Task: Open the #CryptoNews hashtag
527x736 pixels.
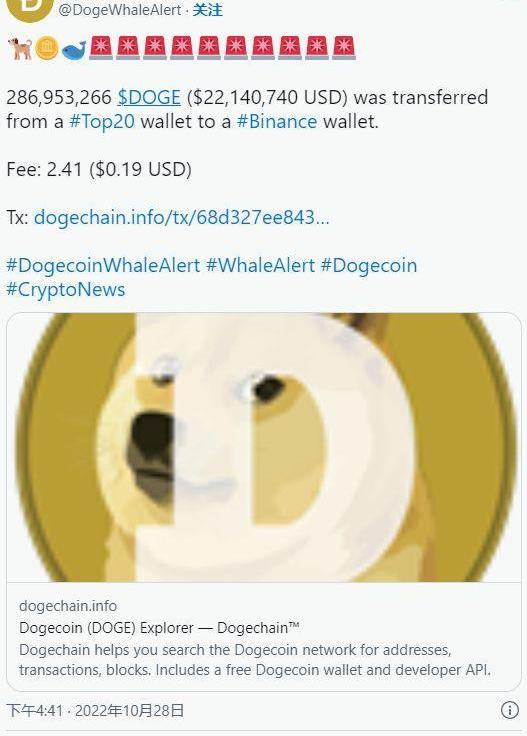Action: click(x=66, y=289)
